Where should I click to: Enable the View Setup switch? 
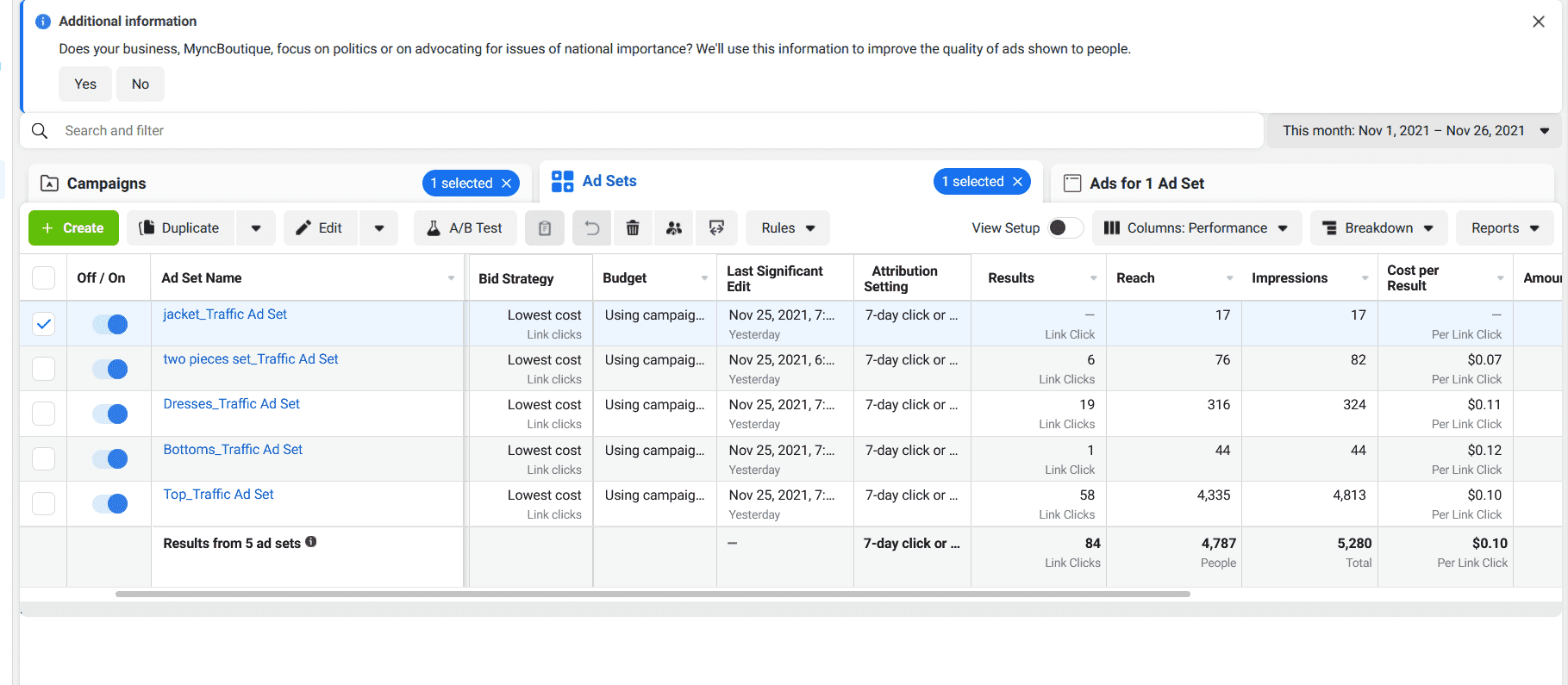pyautogui.click(x=1065, y=227)
